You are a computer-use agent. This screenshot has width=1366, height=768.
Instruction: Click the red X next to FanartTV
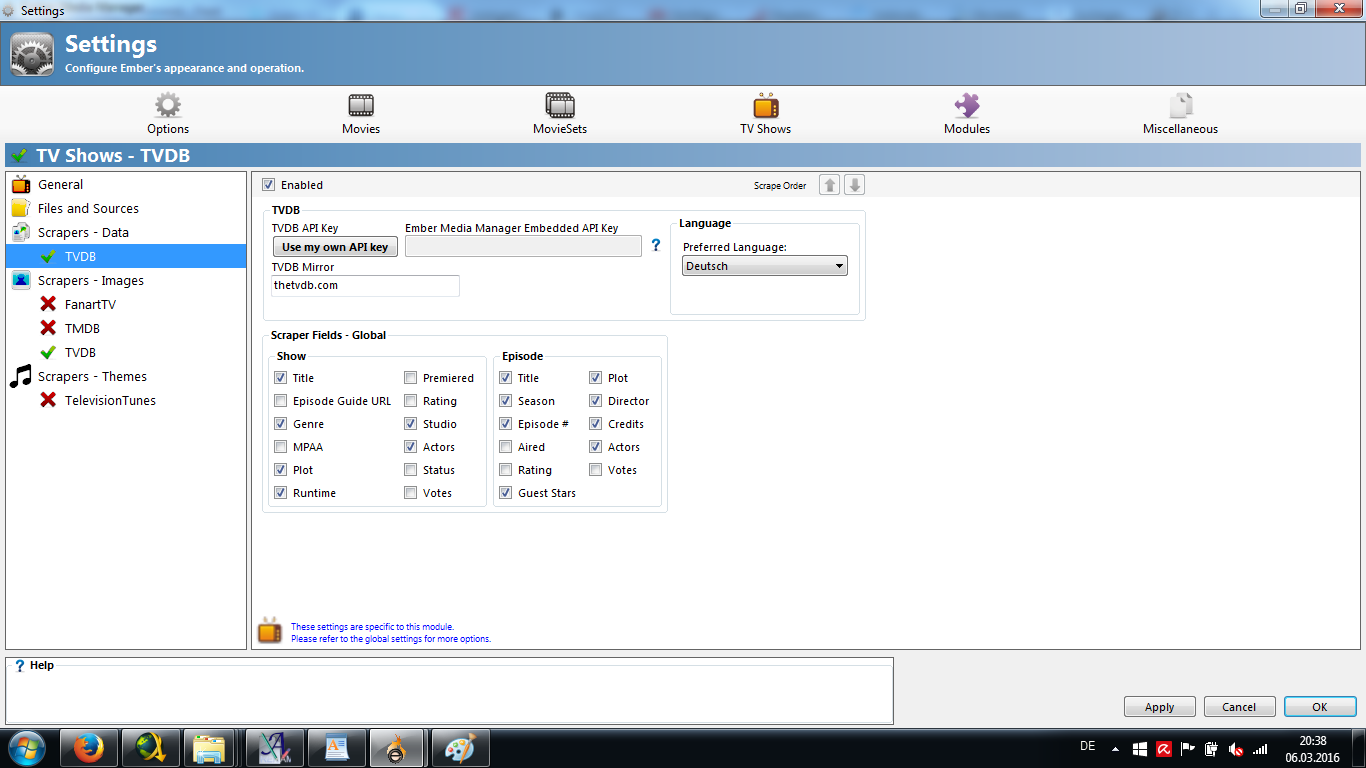click(48, 304)
